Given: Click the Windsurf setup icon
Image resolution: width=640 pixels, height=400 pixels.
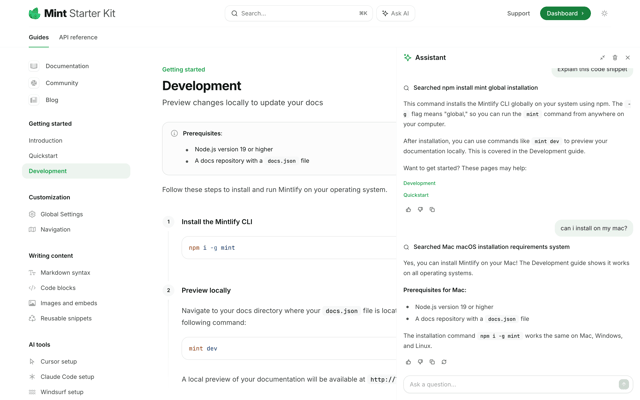Looking at the screenshot, I should (x=32, y=392).
